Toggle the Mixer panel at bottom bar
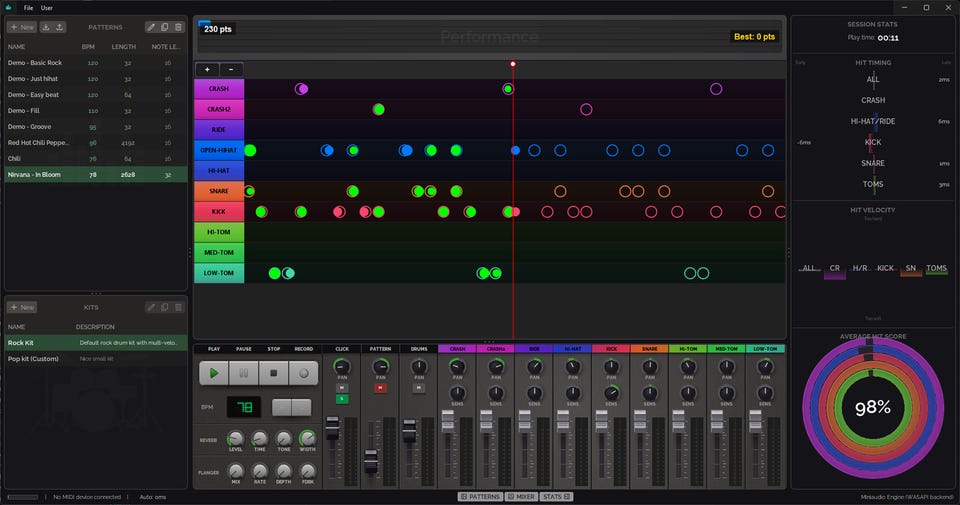 520,496
